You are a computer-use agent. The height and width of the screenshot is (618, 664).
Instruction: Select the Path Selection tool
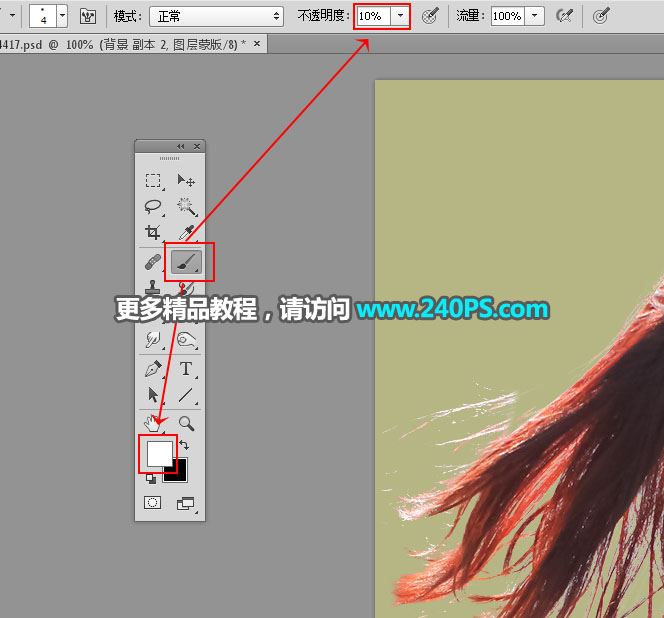tap(153, 395)
